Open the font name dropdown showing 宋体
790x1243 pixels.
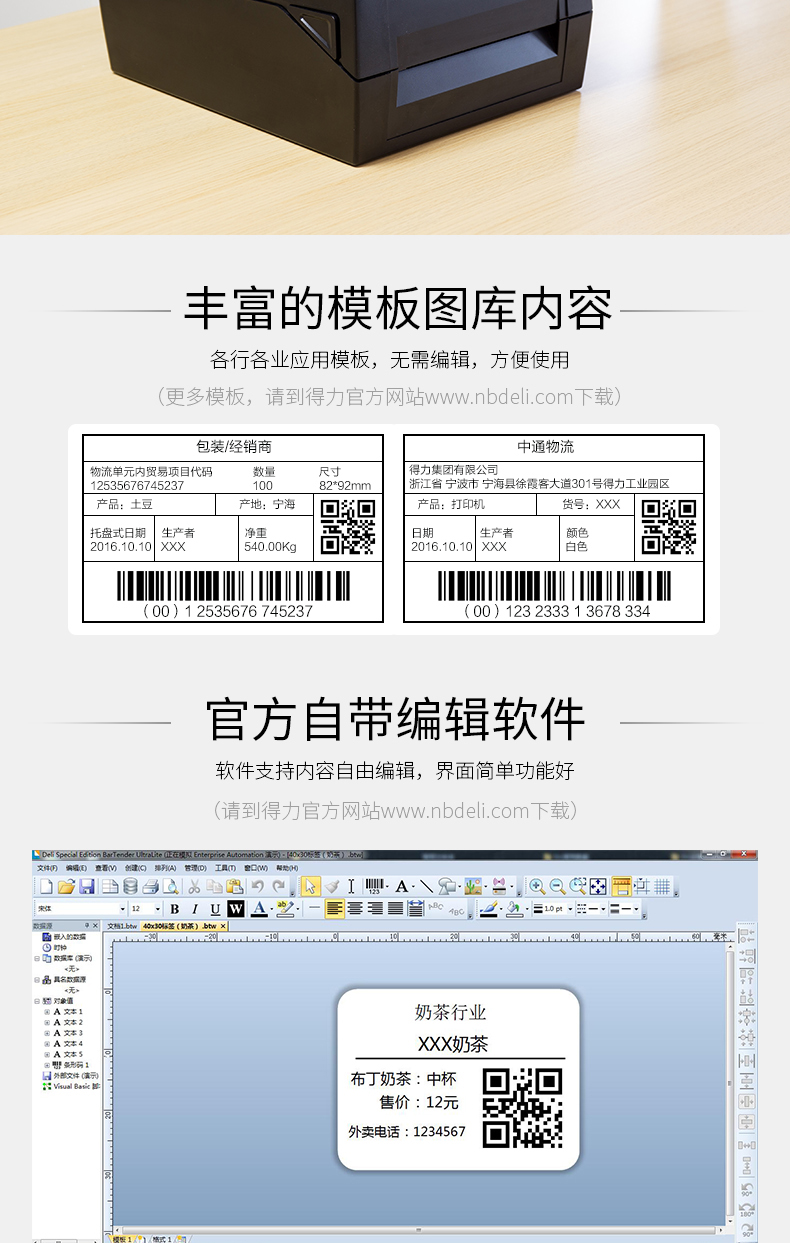(x=81, y=909)
